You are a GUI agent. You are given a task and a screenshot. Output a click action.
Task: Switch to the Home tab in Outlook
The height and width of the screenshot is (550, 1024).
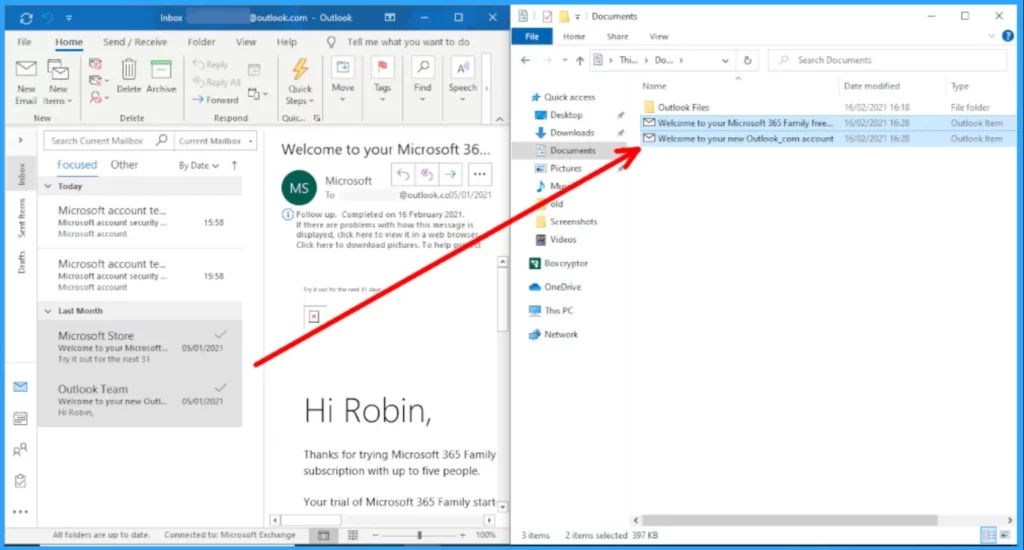point(69,42)
